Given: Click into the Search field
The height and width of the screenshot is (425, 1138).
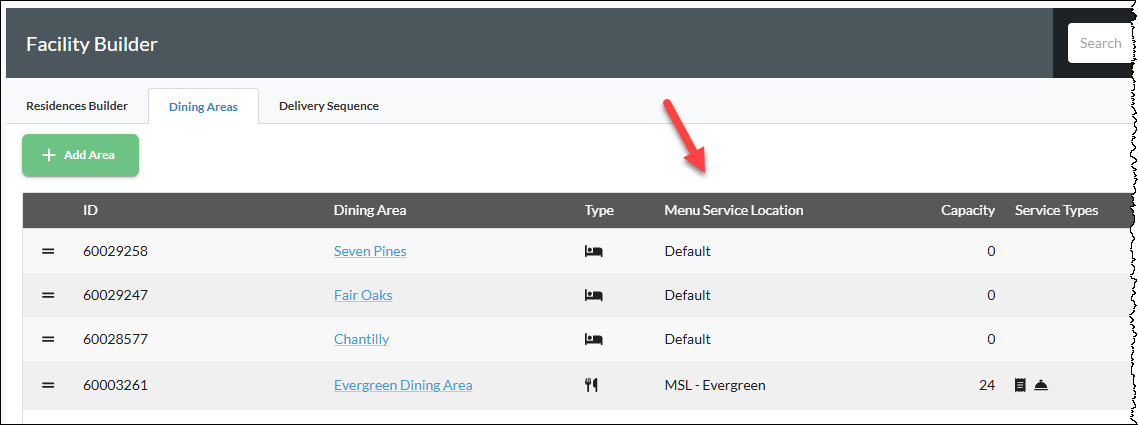Looking at the screenshot, I should click(x=1099, y=44).
